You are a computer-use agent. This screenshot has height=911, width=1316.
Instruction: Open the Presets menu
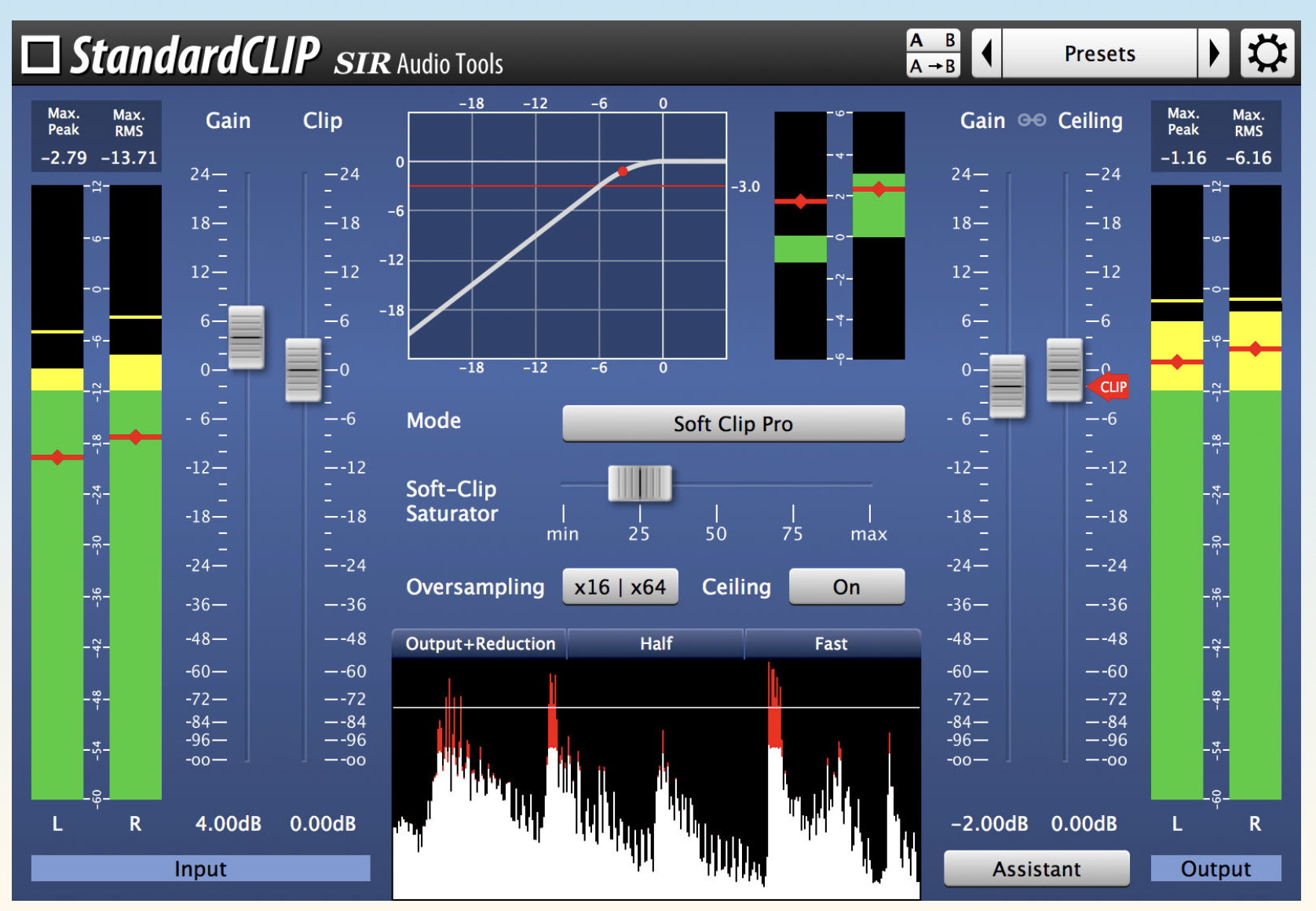(x=1099, y=53)
